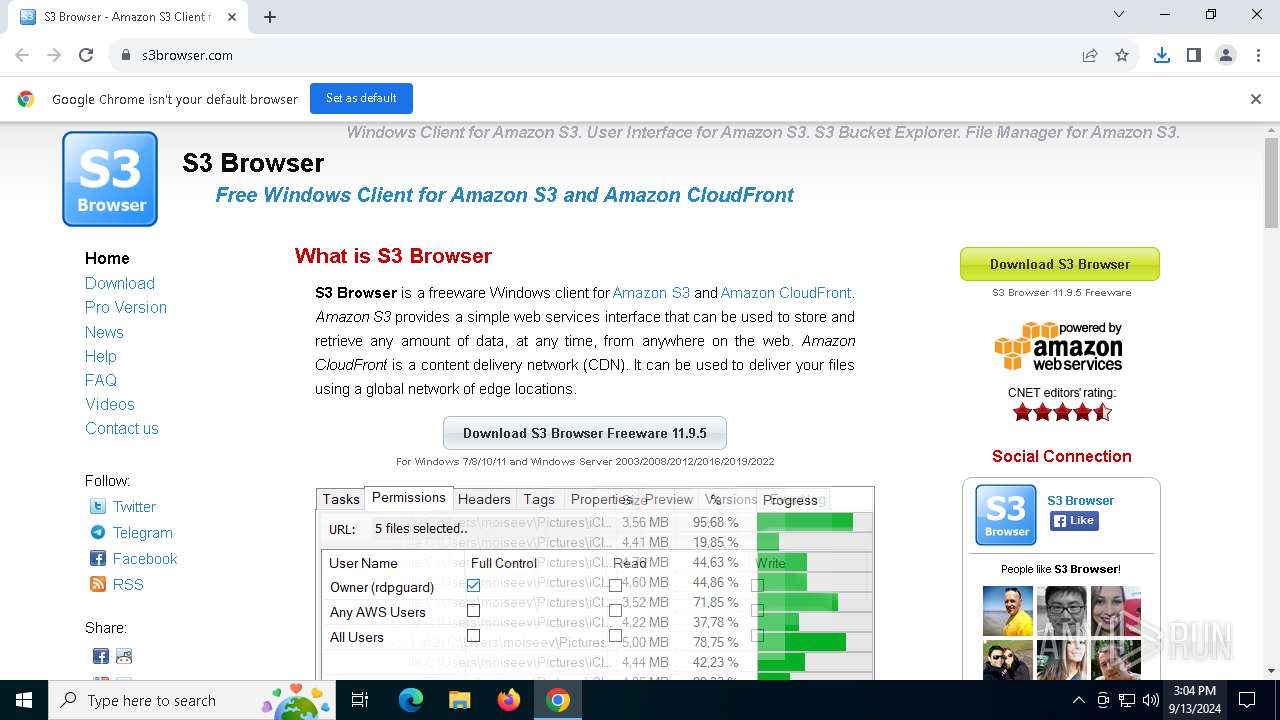Open the Amazon S3 hyperlink
Image resolution: width=1280 pixels, height=720 pixels.
(651, 293)
